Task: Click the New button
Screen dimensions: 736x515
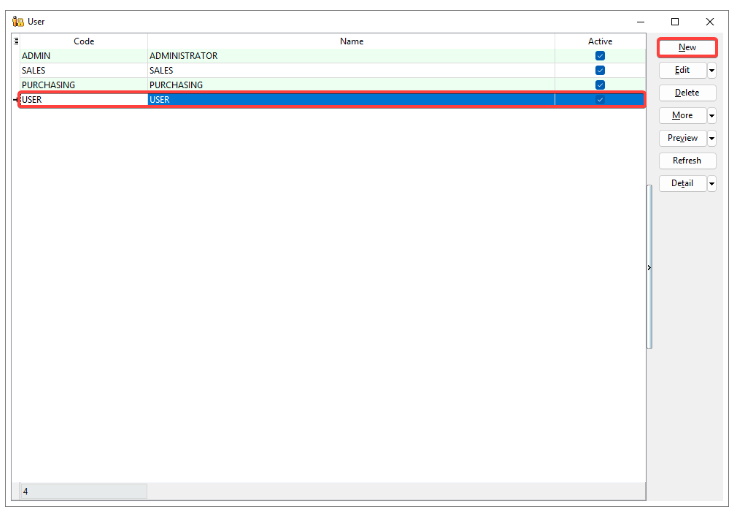Action: [x=687, y=47]
